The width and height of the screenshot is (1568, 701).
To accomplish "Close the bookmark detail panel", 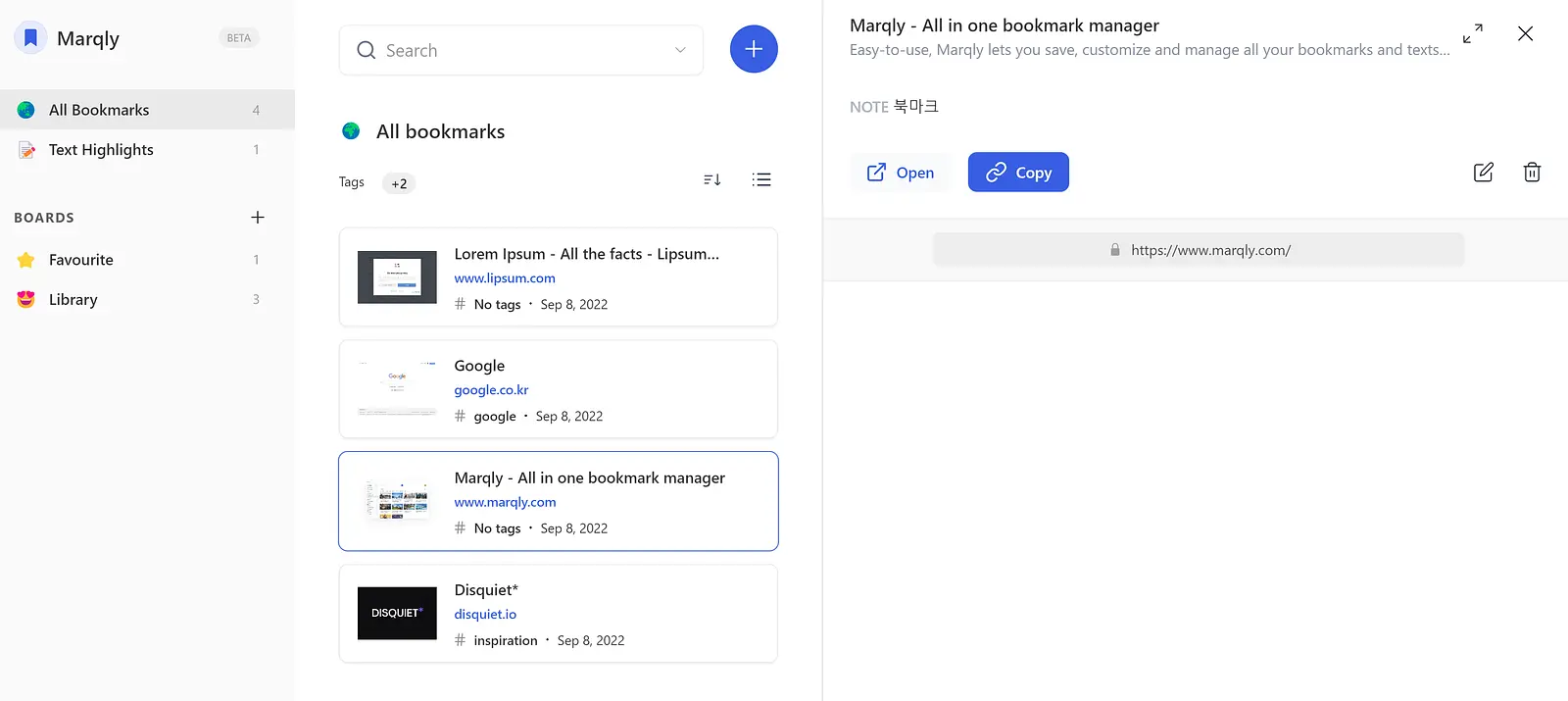I will [x=1525, y=33].
